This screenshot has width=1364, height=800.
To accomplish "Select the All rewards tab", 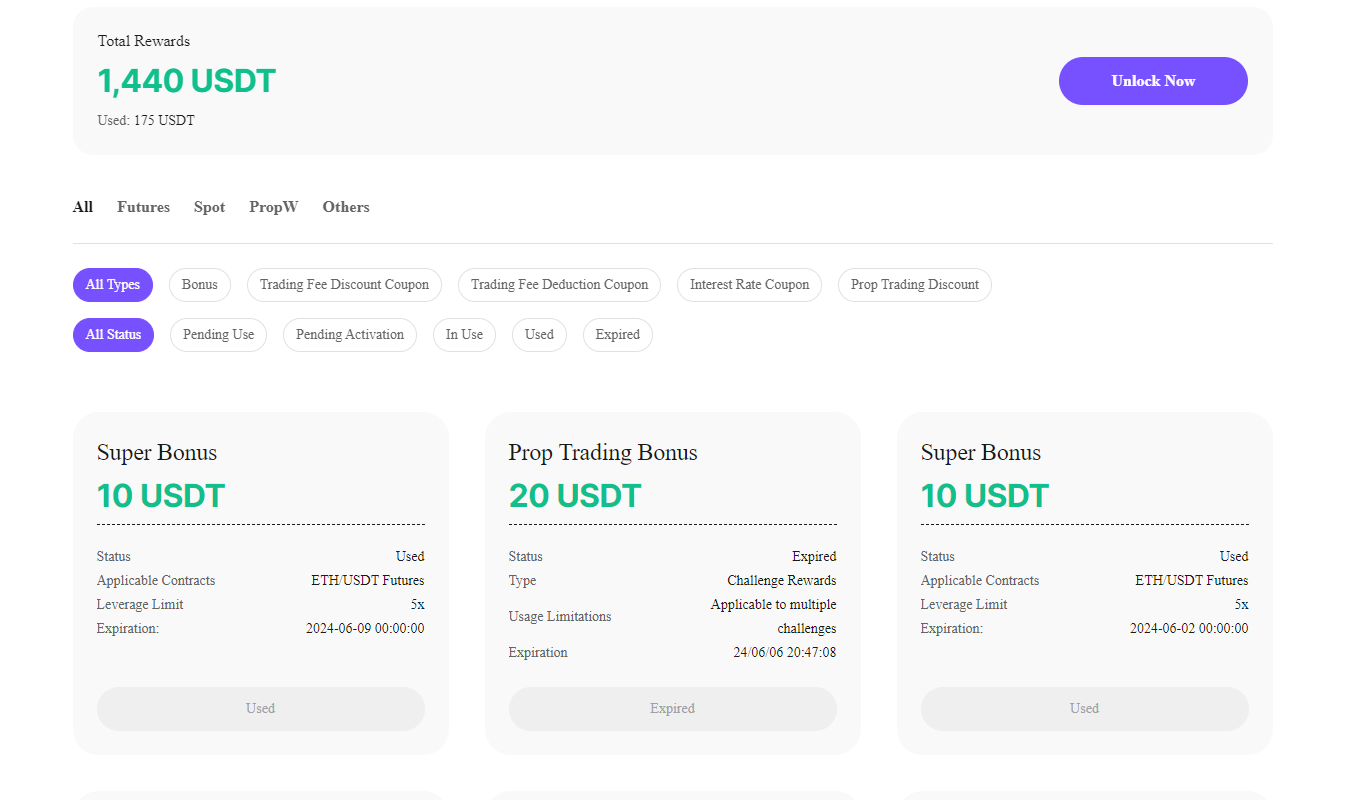I will click(x=83, y=207).
